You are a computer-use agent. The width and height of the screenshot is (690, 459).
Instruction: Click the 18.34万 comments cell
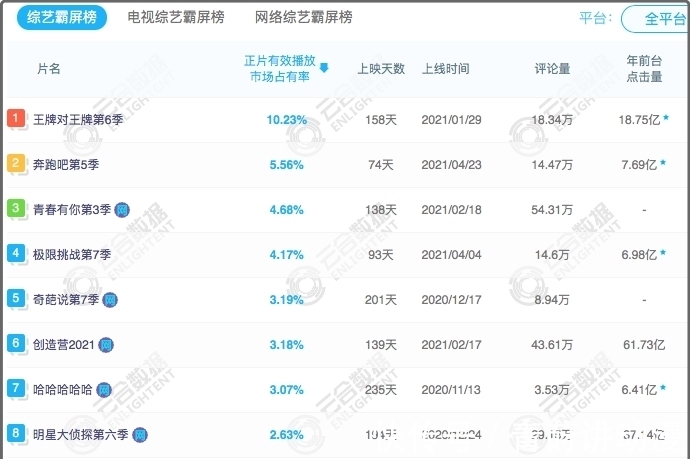tap(552, 120)
